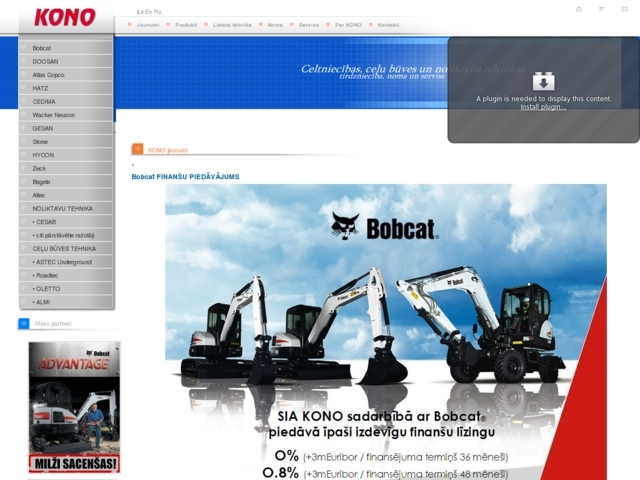Click the Install plugin link
This screenshot has width=640, height=480.
tap(543, 107)
